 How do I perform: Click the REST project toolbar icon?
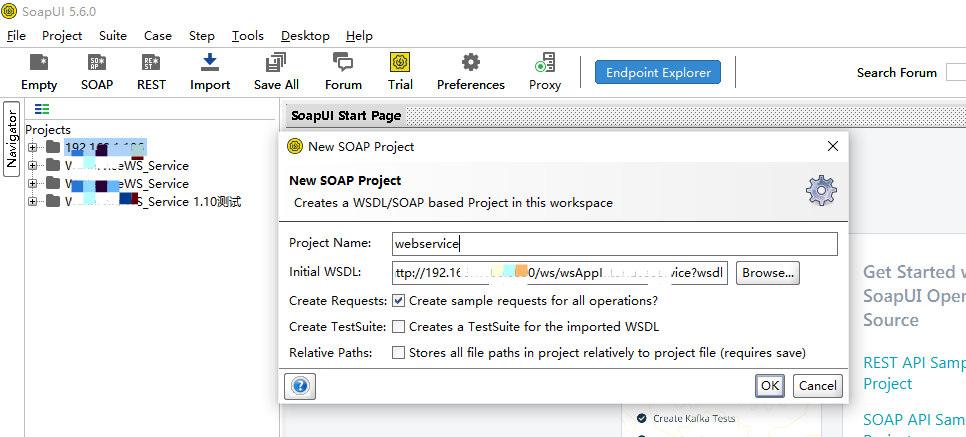coord(151,72)
